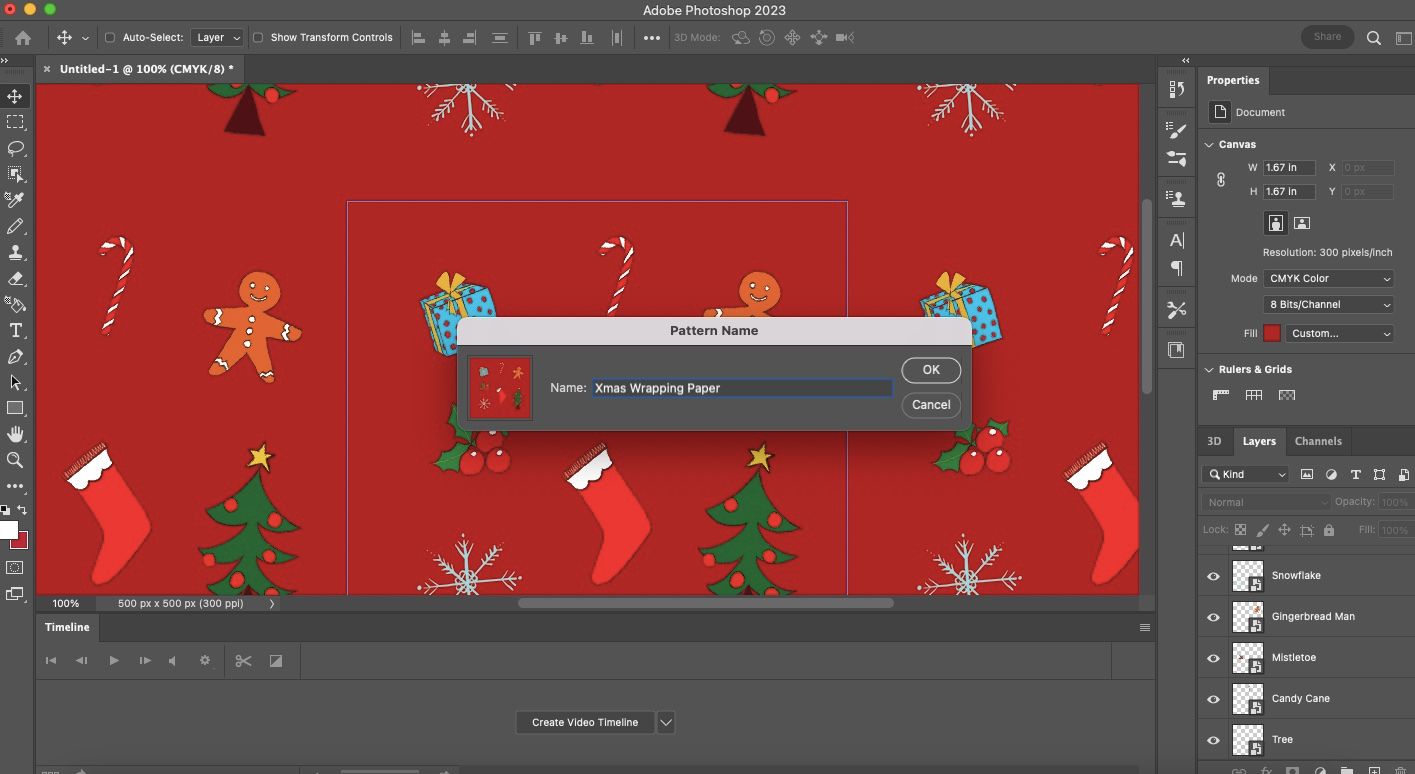Click the timeline scissors split icon
The width and height of the screenshot is (1415, 774).
[243, 661]
